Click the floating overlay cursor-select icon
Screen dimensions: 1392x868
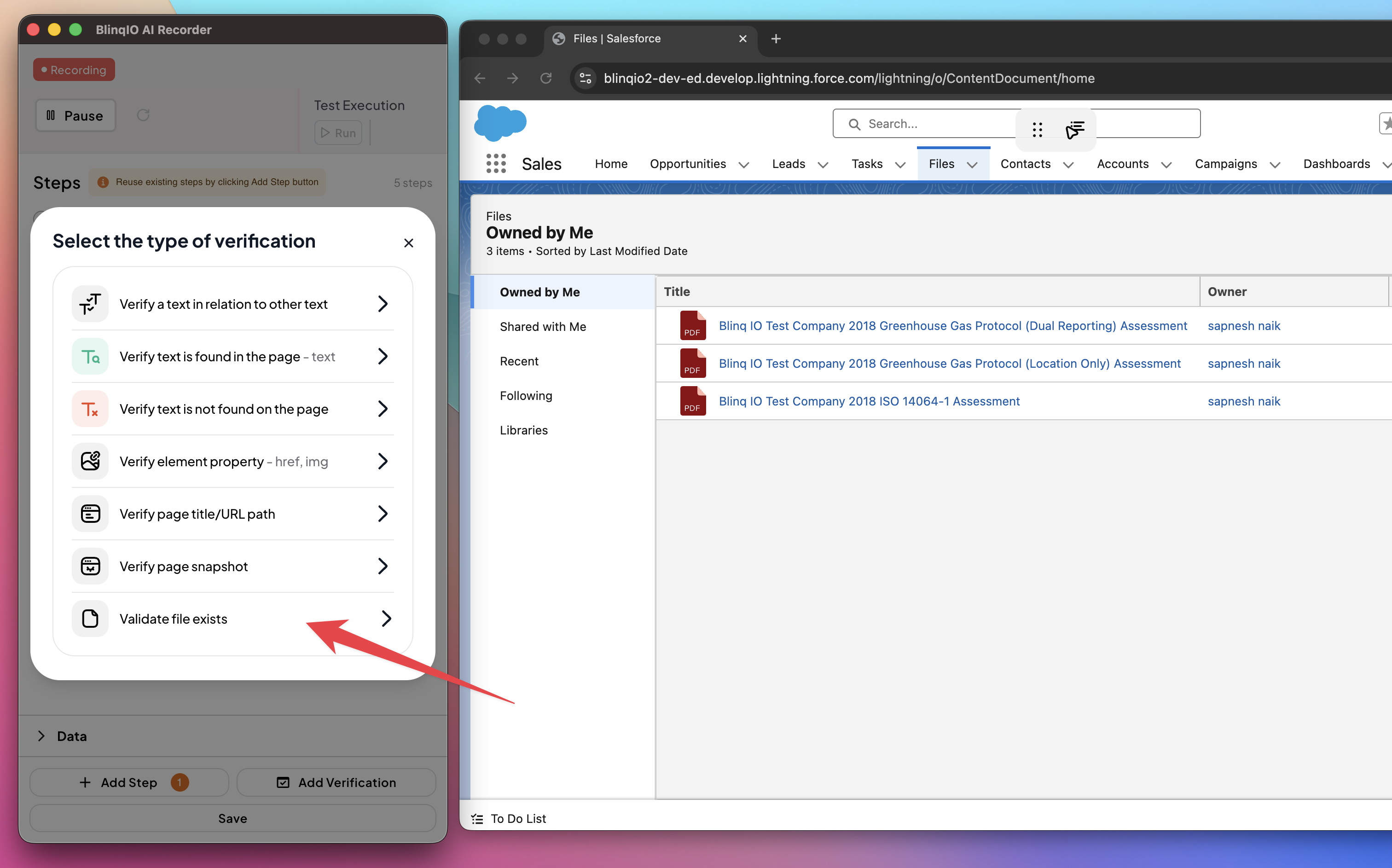1074,130
